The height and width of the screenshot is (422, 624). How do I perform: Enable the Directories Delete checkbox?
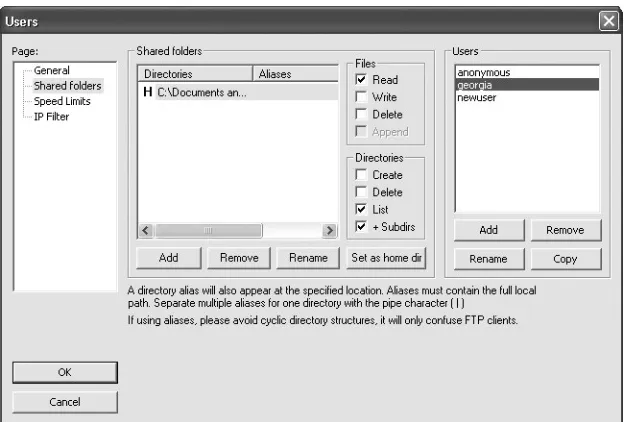click(361, 192)
